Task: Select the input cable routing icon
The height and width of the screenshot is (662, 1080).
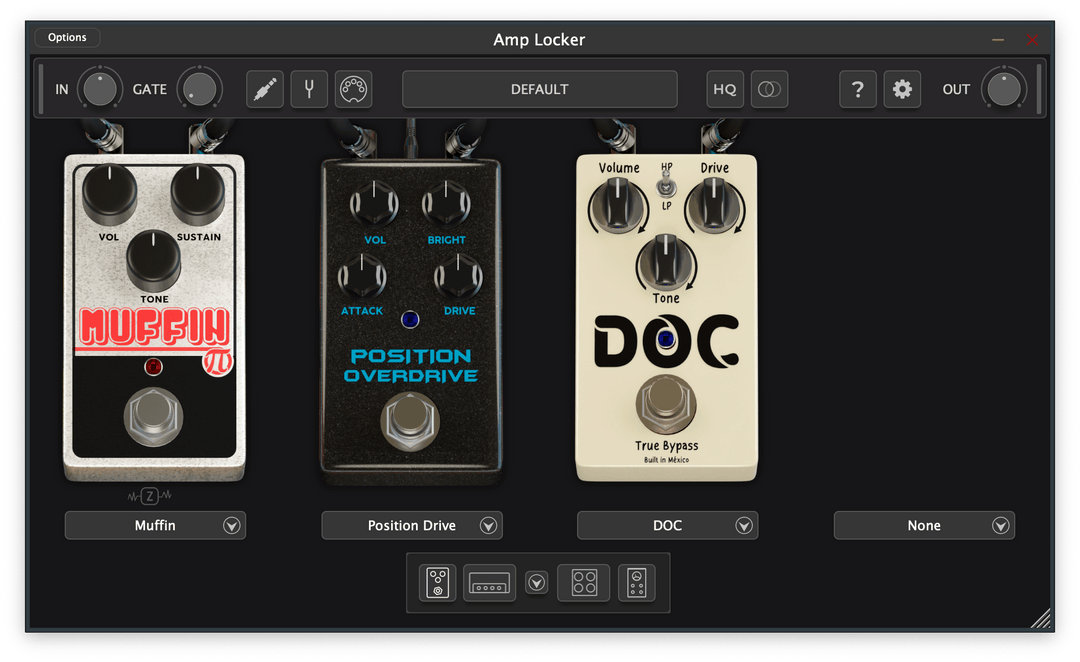Action: point(264,89)
